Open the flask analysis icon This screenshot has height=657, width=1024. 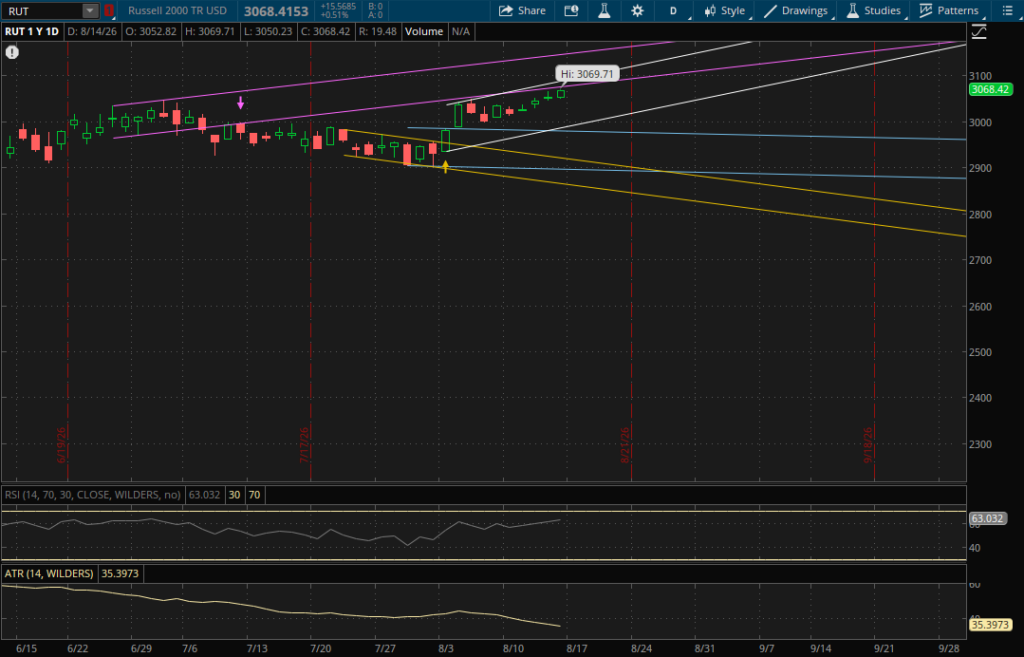[x=604, y=10]
